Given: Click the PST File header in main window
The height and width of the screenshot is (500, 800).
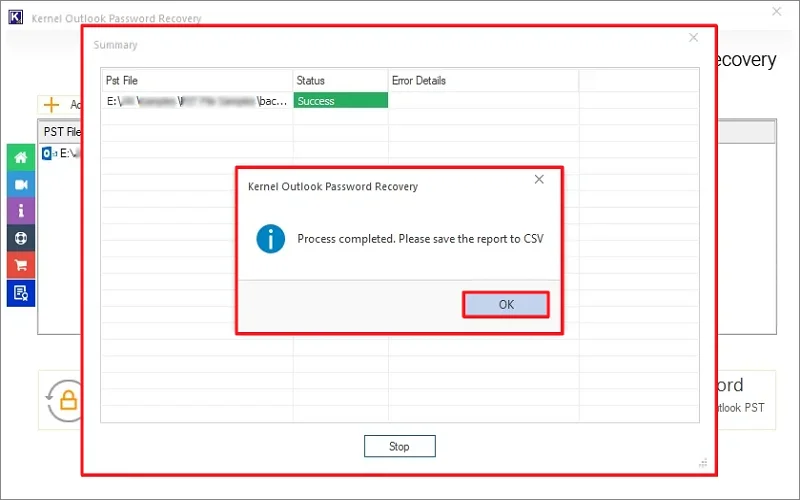Looking at the screenshot, I should tap(61, 132).
